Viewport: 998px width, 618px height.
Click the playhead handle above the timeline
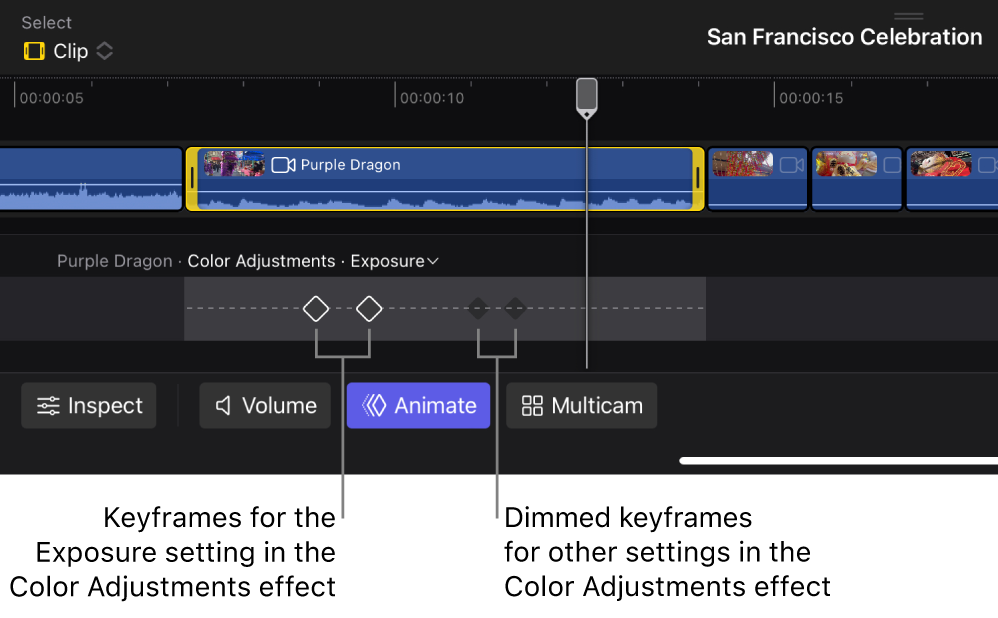coord(586,96)
